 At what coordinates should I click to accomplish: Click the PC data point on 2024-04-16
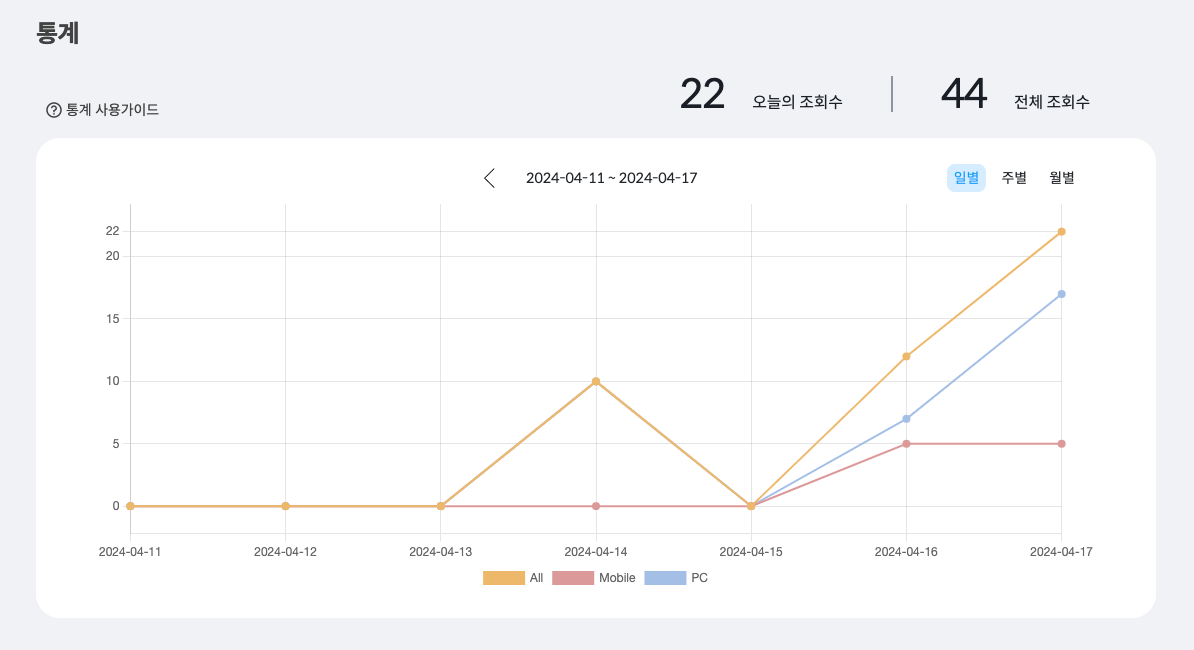[906, 419]
